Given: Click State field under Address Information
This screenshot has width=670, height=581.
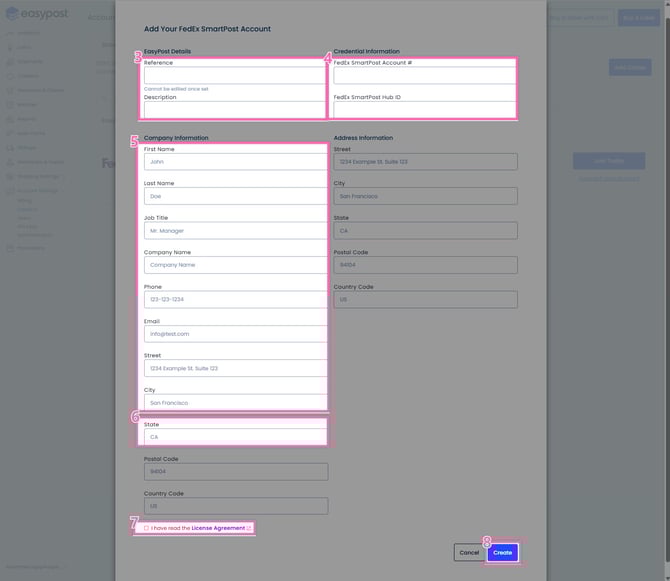Looking at the screenshot, I should [426, 231].
